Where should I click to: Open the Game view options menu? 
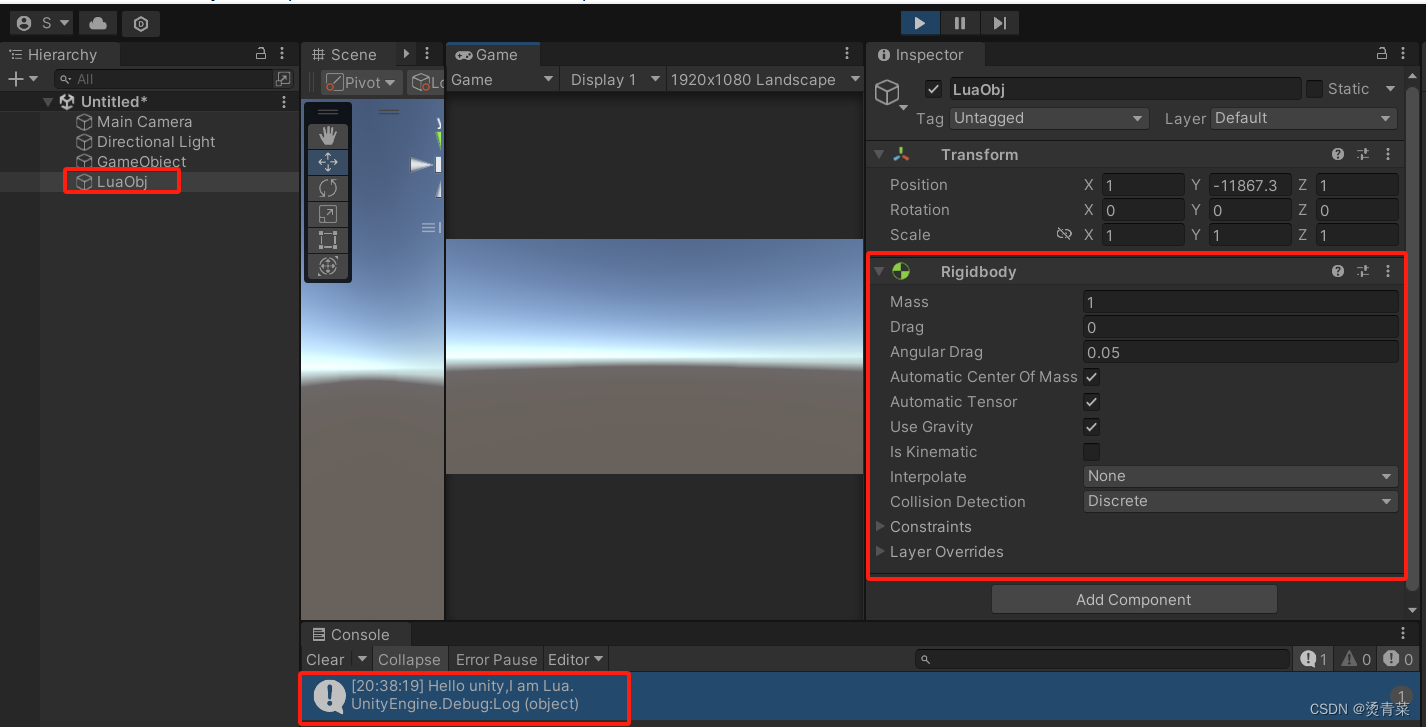click(848, 54)
